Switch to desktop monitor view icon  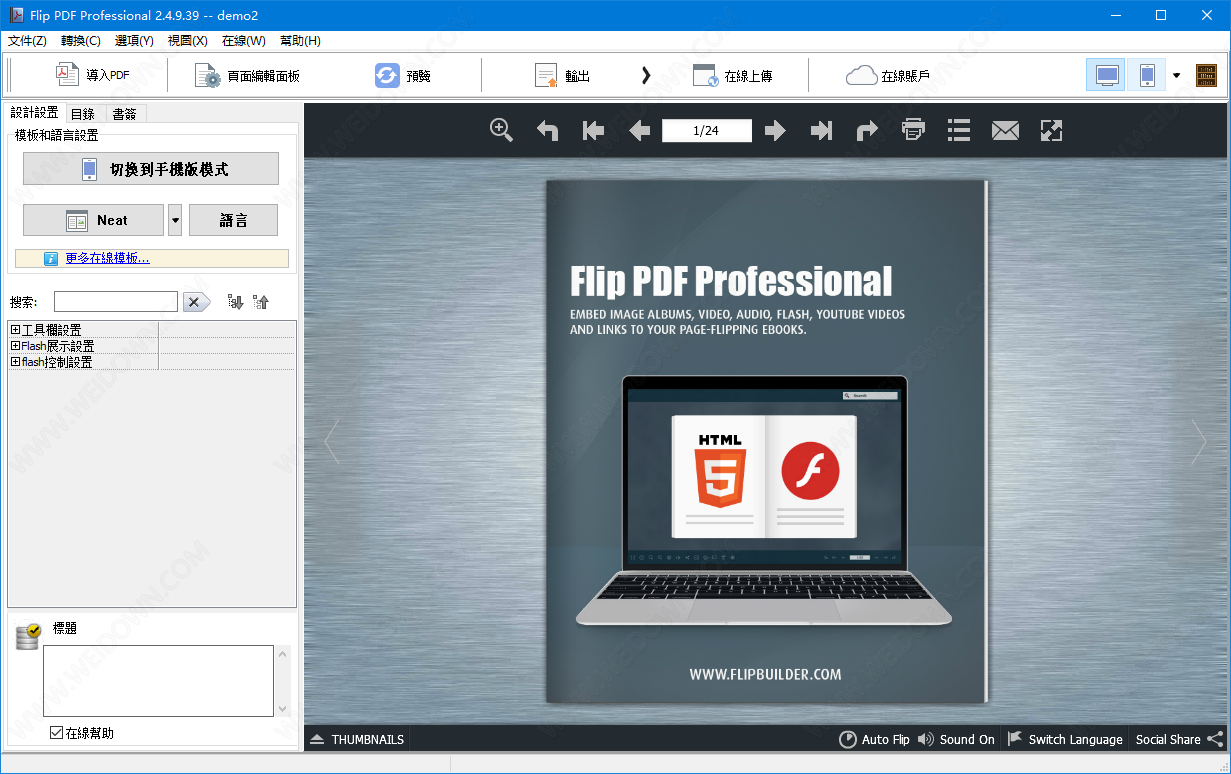[x=1106, y=75]
